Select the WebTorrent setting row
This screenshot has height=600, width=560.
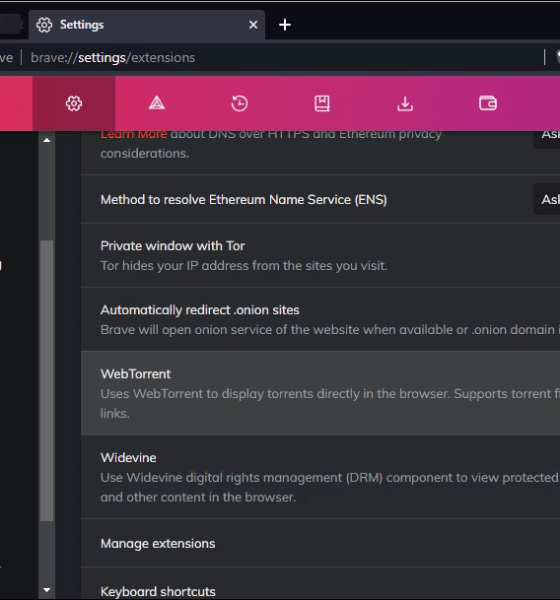(x=320, y=393)
